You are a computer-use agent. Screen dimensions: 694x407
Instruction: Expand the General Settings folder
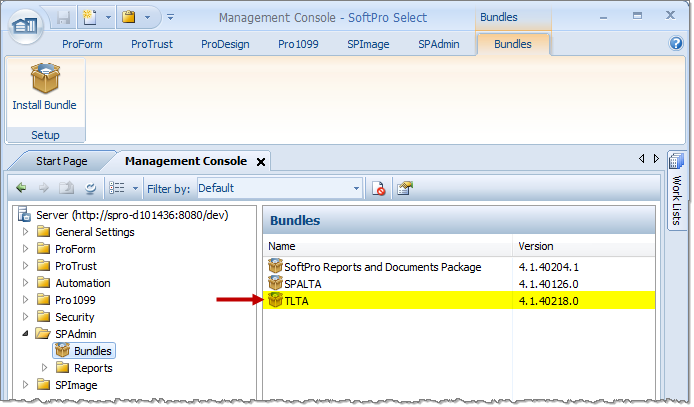point(25,232)
